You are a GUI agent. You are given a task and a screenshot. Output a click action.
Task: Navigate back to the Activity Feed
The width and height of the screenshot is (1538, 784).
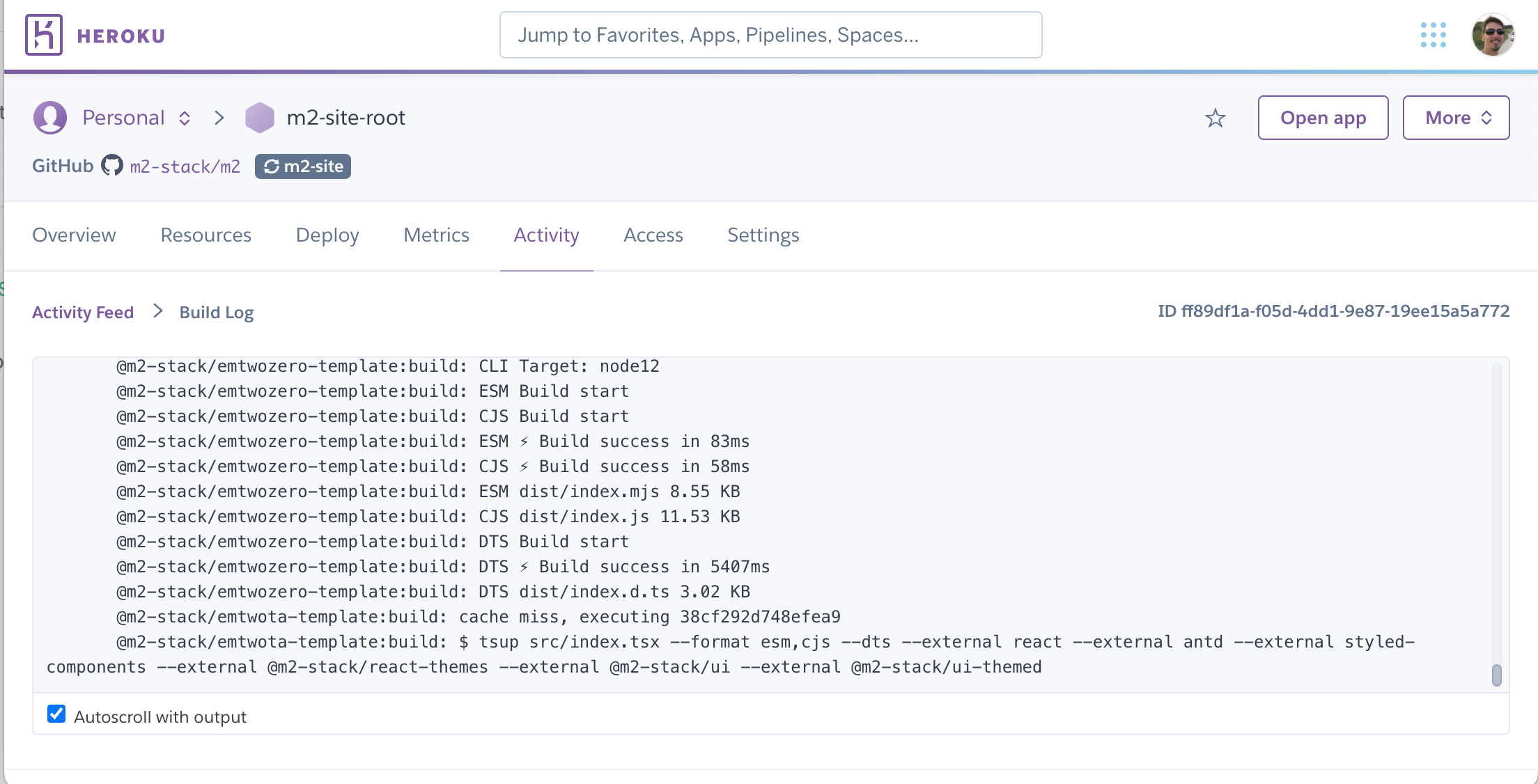[x=82, y=312]
